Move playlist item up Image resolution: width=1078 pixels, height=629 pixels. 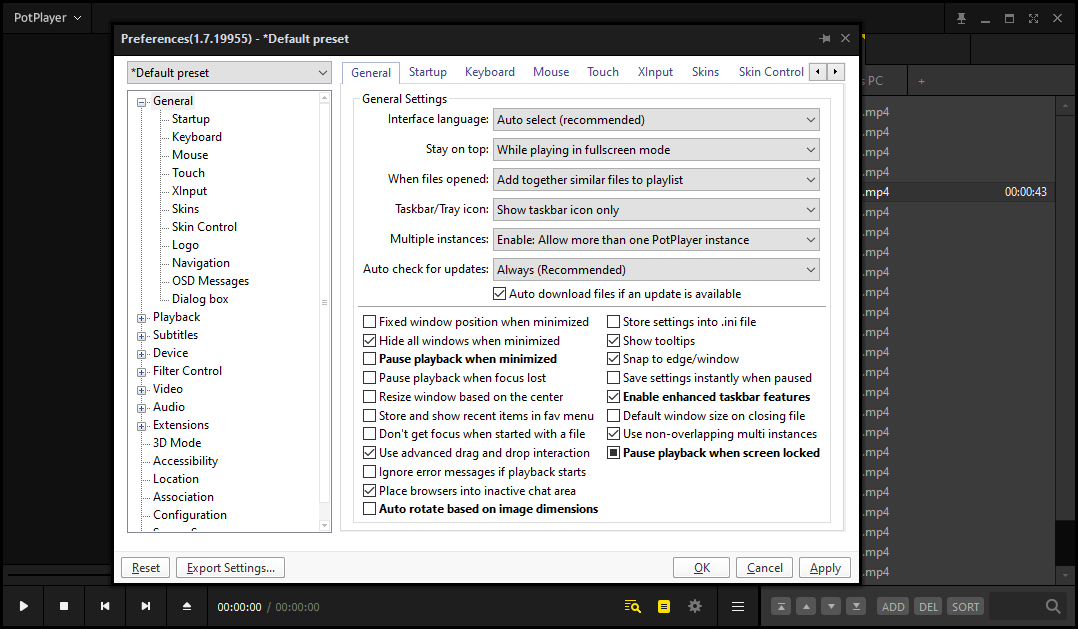tap(806, 606)
